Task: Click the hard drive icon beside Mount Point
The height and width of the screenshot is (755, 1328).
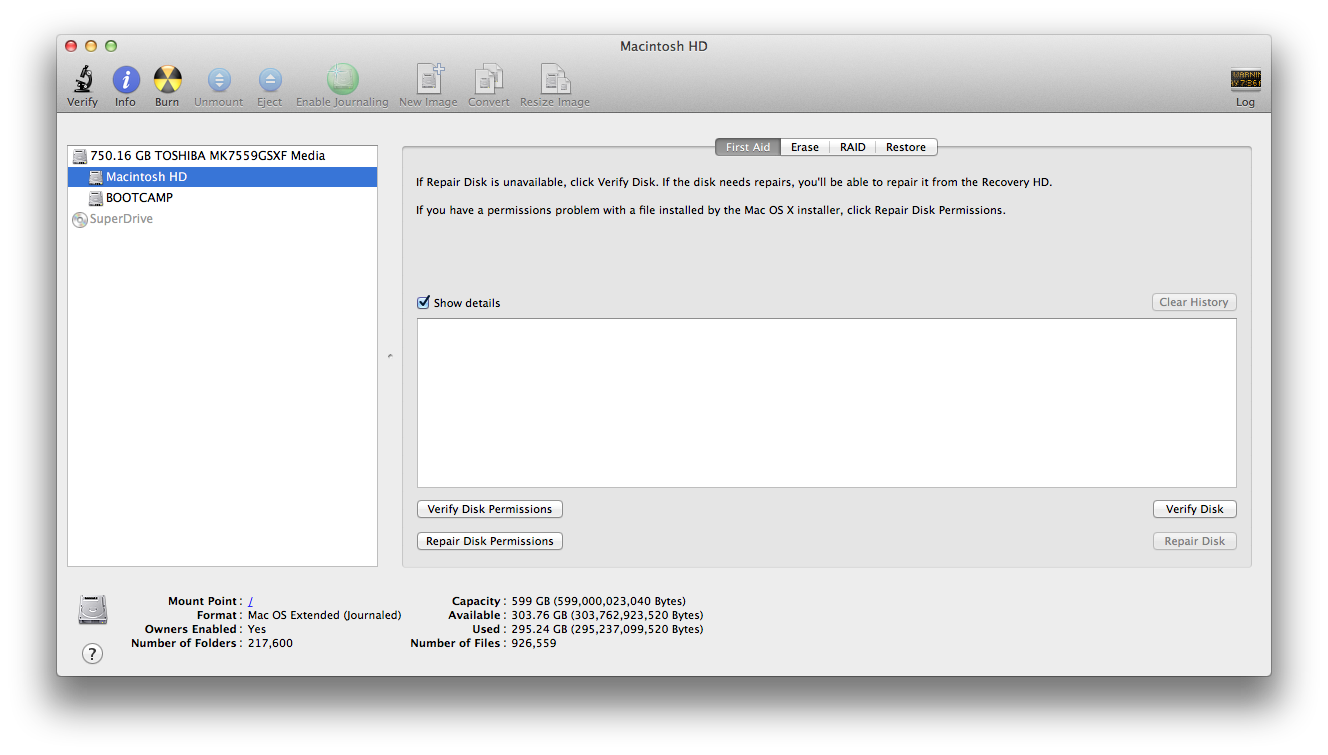Action: [92, 609]
